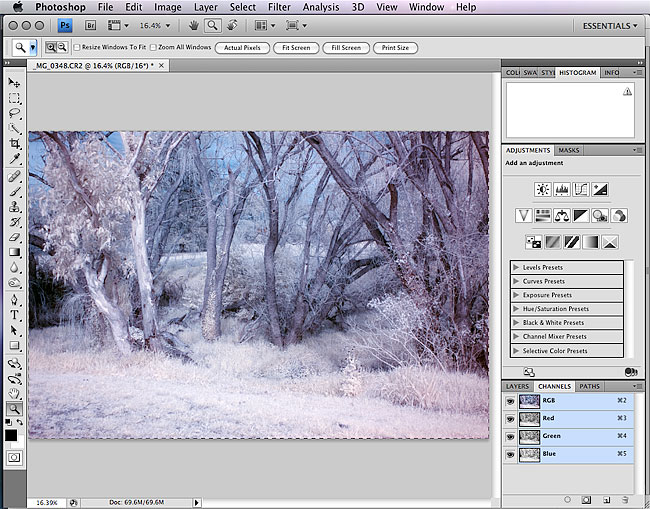Image resolution: width=650 pixels, height=509 pixels.
Task: Expand the Hue/Saturation Presets list
Action: click(516, 309)
